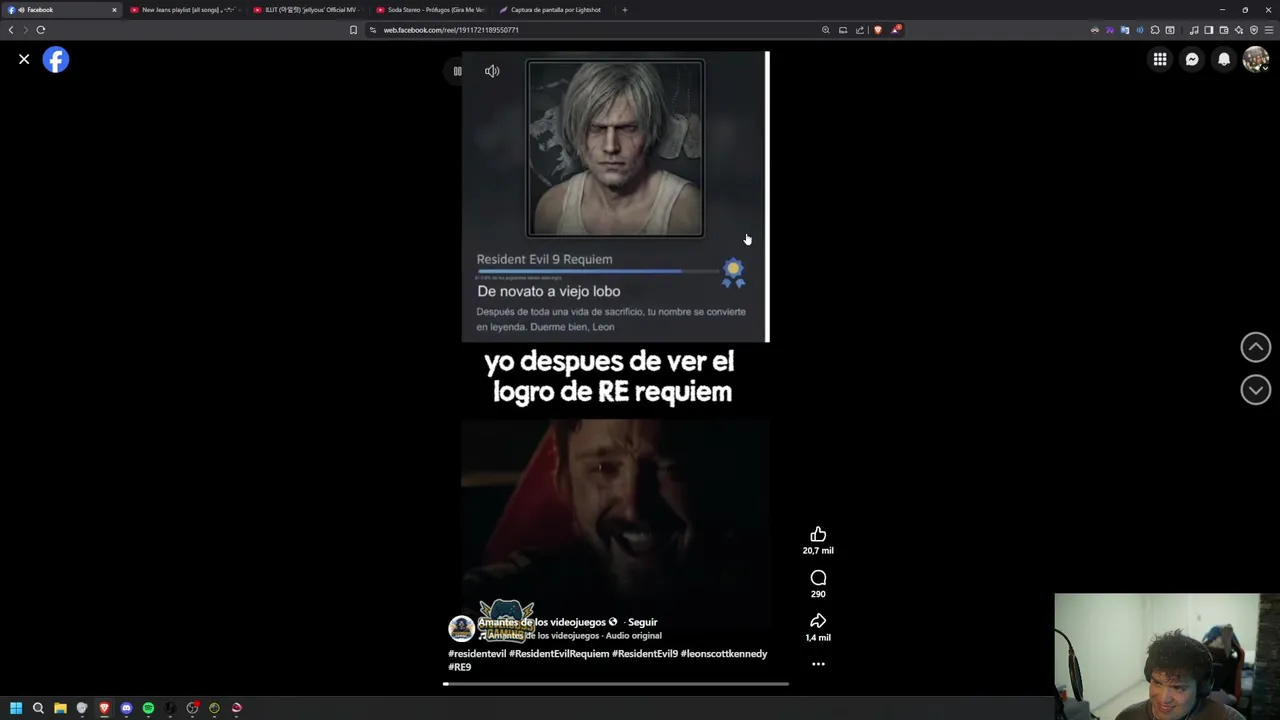
Task: Toggle the browser sidebar panel
Action: click(1209, 30)
